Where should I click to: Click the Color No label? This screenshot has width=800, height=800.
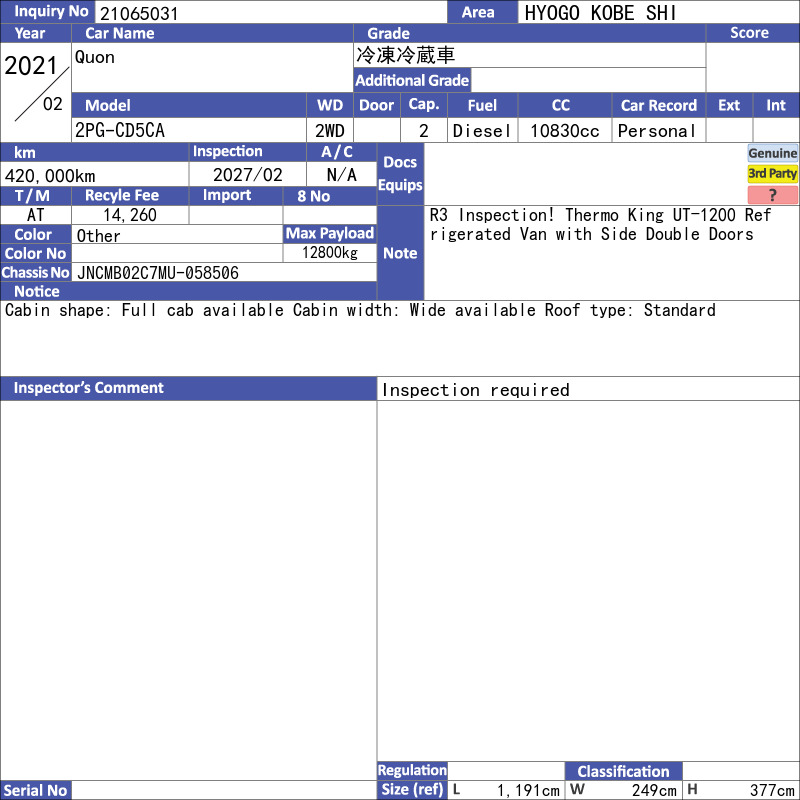(x=36, y=254)
